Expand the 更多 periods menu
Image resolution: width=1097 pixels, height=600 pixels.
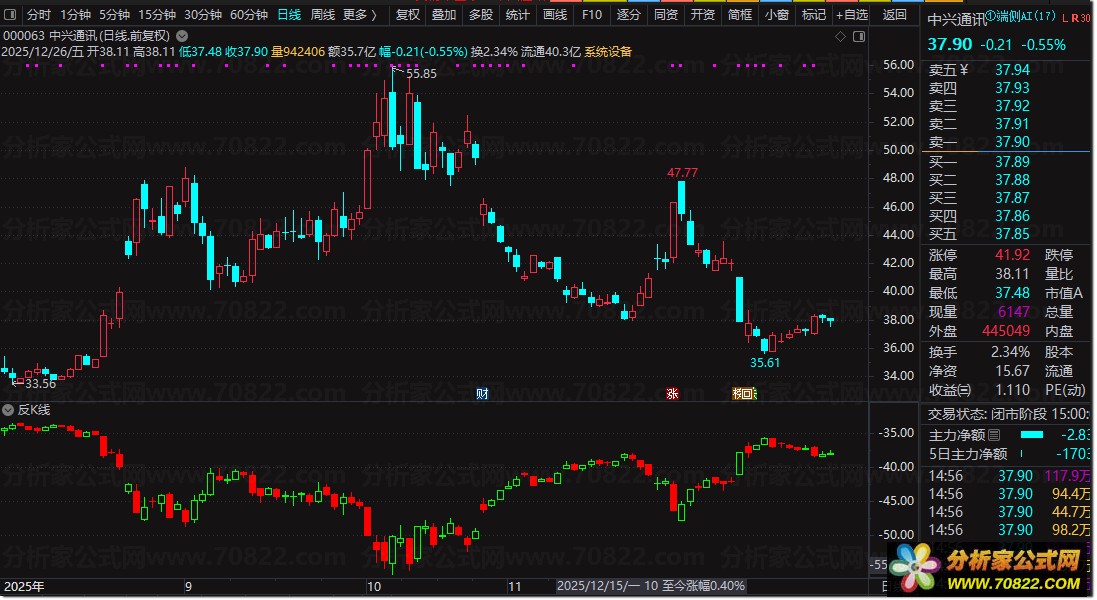pos(360,15)
